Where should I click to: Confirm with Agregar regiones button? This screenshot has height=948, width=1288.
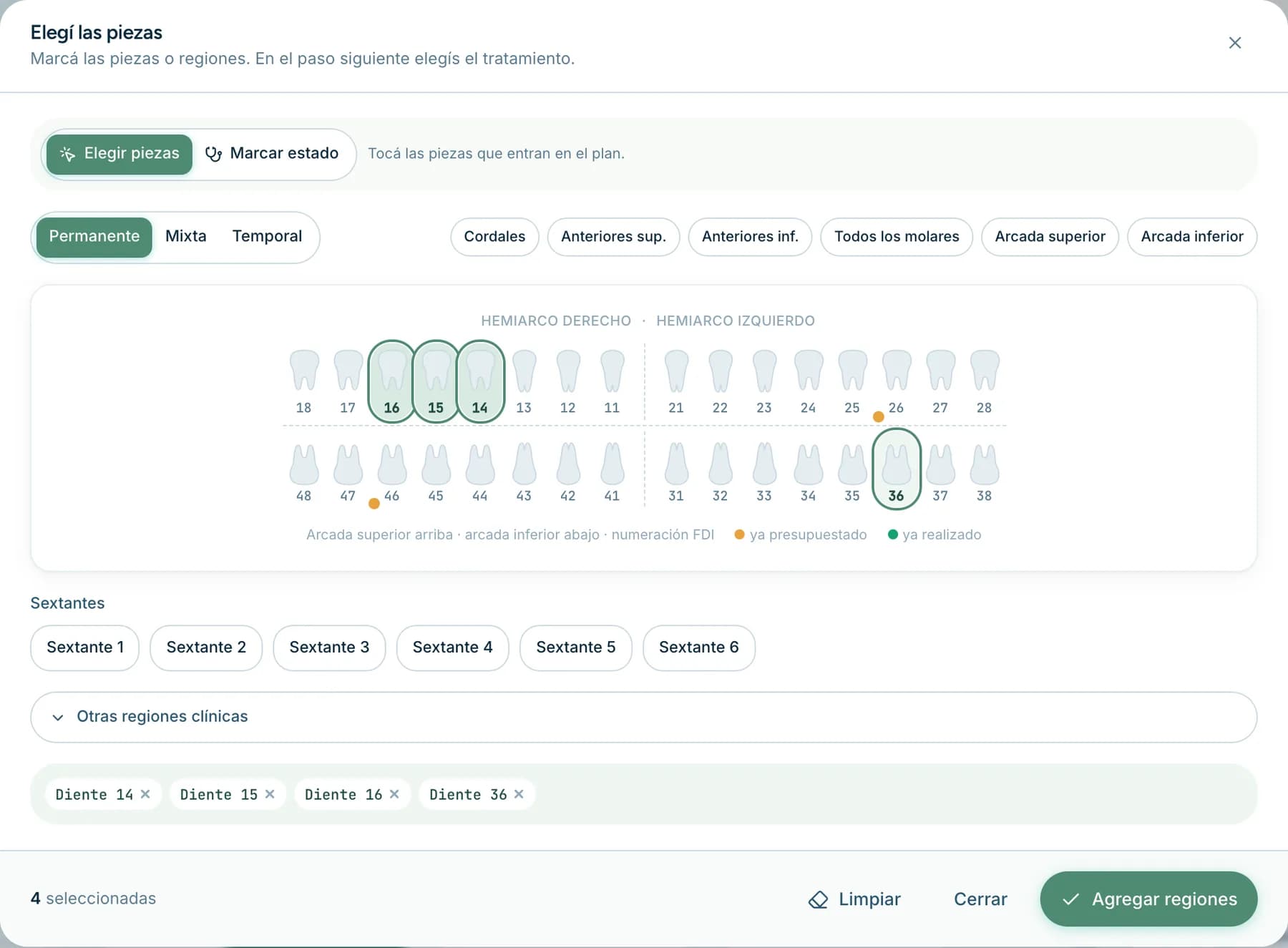(x=1148, y=899)
